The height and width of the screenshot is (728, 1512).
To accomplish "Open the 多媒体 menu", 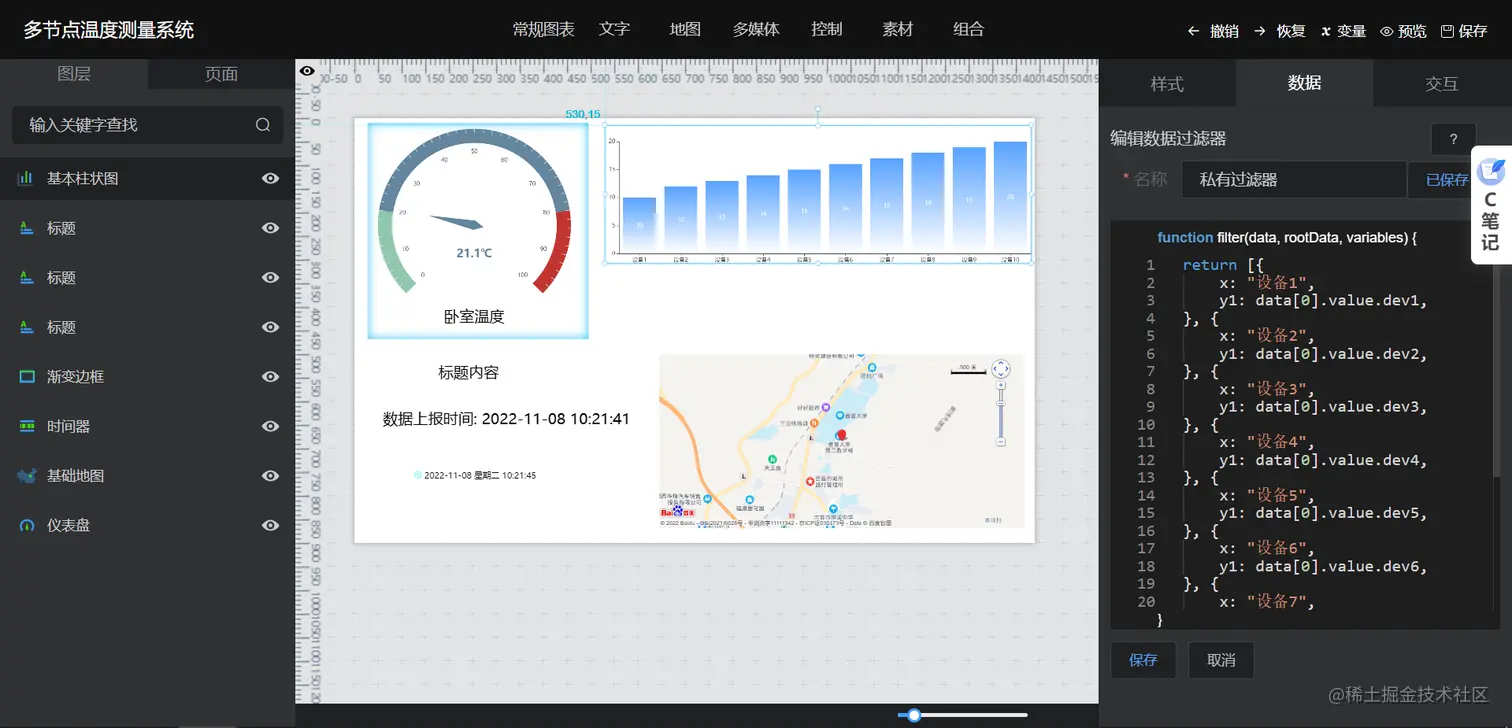I will point(756,29).
